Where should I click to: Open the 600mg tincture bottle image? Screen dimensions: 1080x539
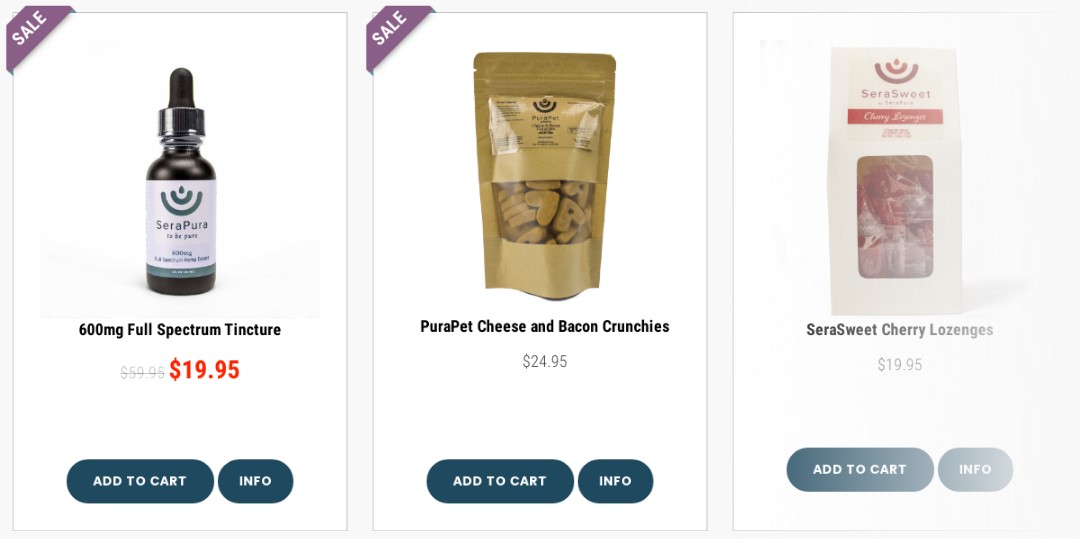point(180,180)
